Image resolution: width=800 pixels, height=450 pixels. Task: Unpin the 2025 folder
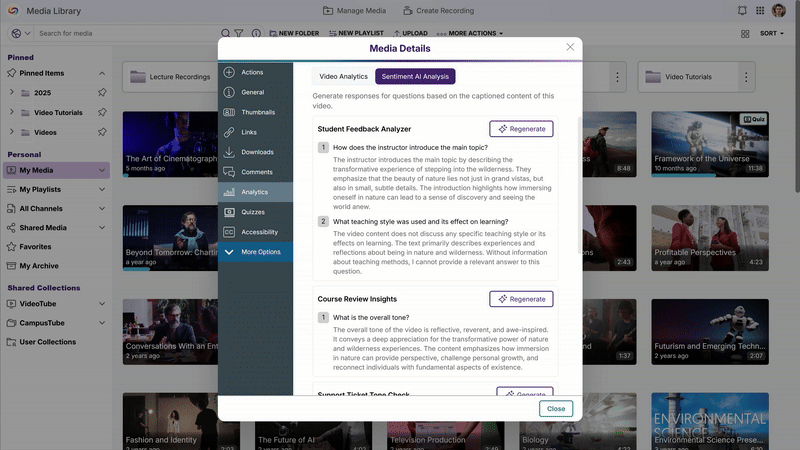point(102,93)
